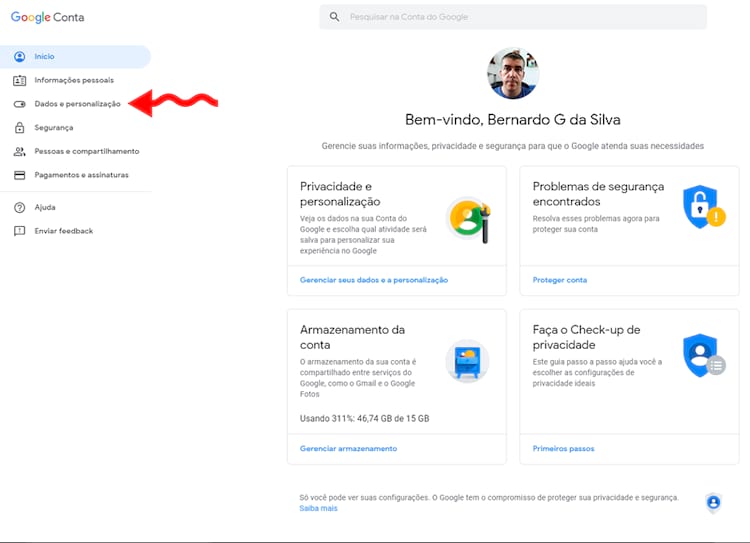750x543 pixels.
Task: Click the profile photo avatar
Action: 513,74
